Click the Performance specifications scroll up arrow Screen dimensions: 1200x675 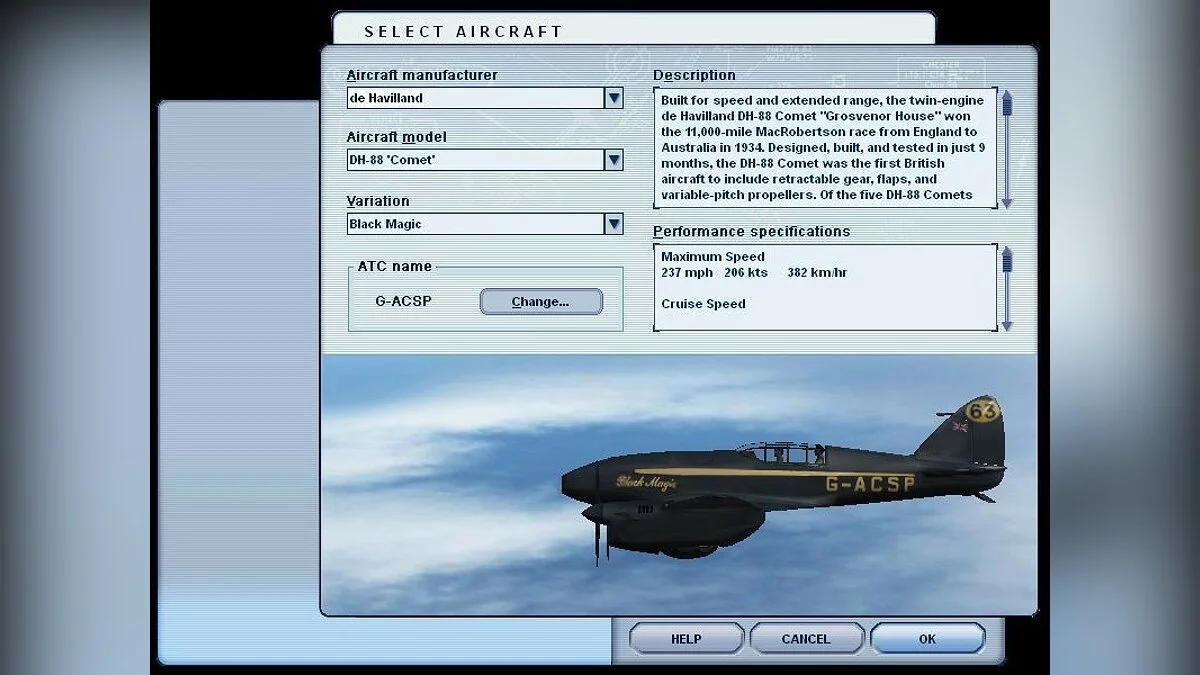point(1007,252)
